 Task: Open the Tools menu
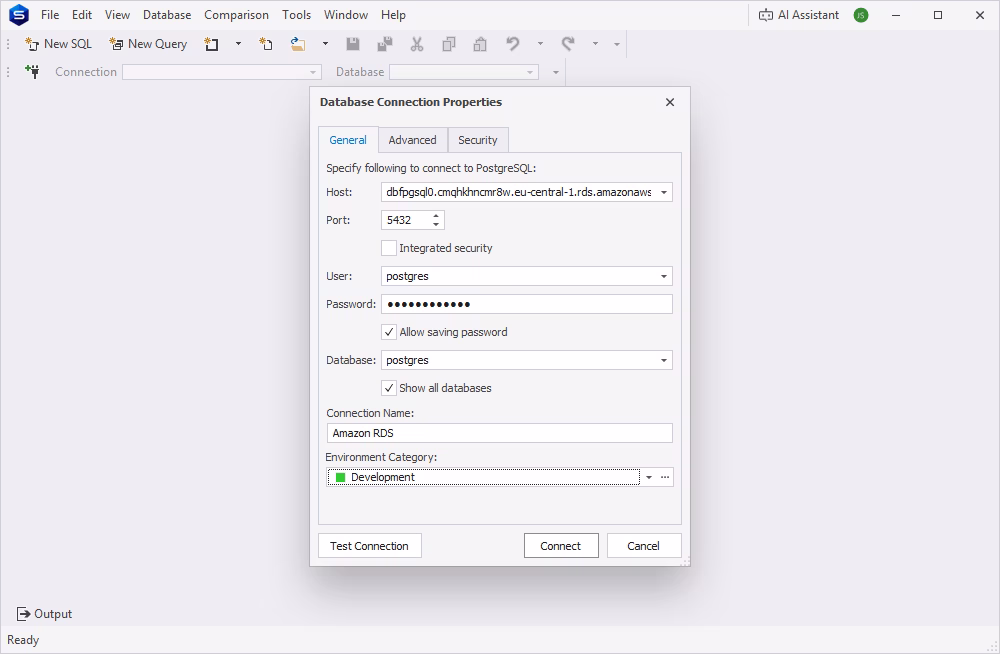coord(297,15)
